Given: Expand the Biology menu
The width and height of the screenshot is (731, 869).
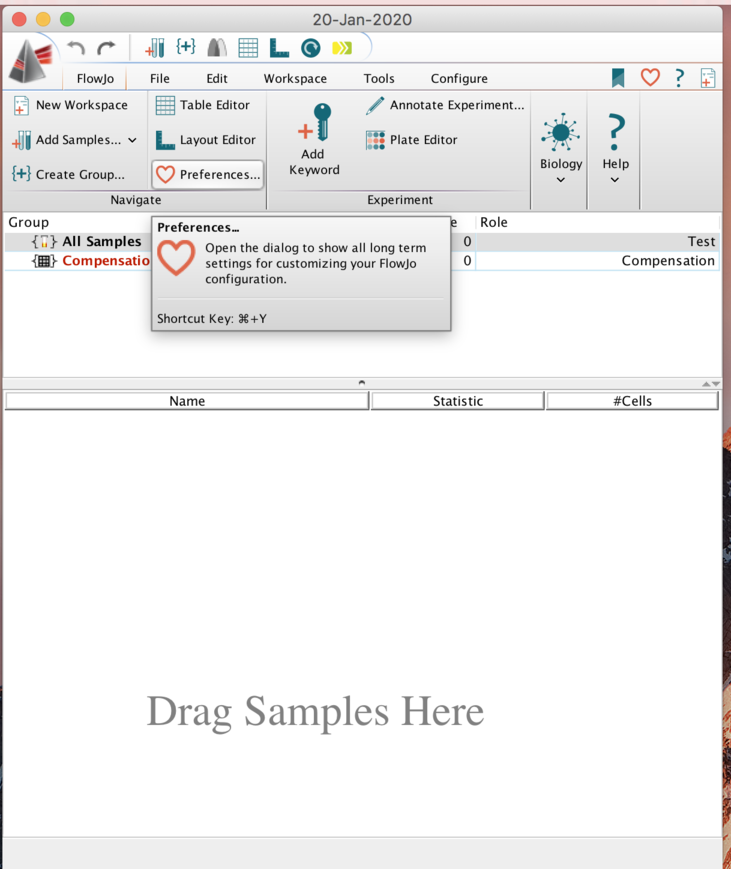Looking at the screenshot, I should pos(561,149).
